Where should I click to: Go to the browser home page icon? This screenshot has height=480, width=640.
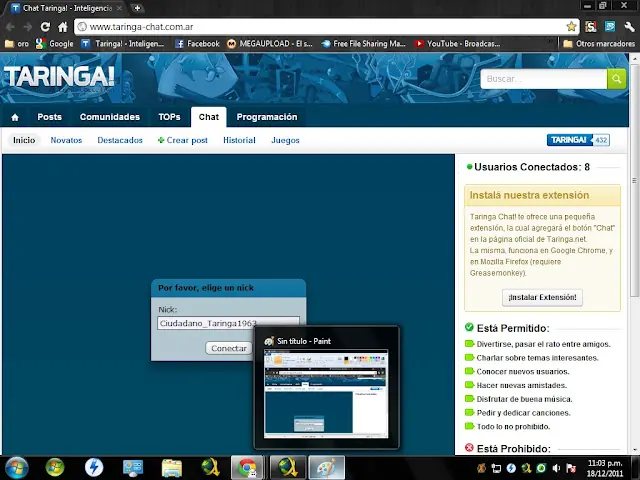pyautogui.click(x=62, y=27)
